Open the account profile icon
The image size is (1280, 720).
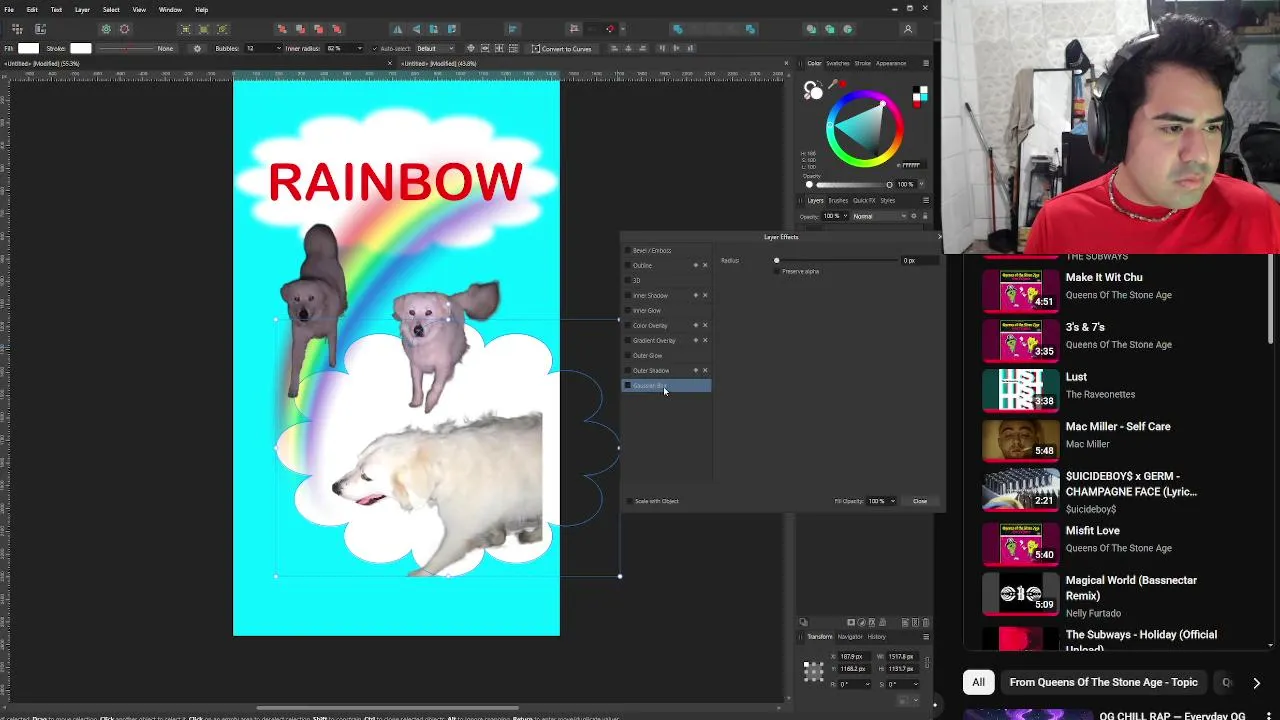point(908,29)
